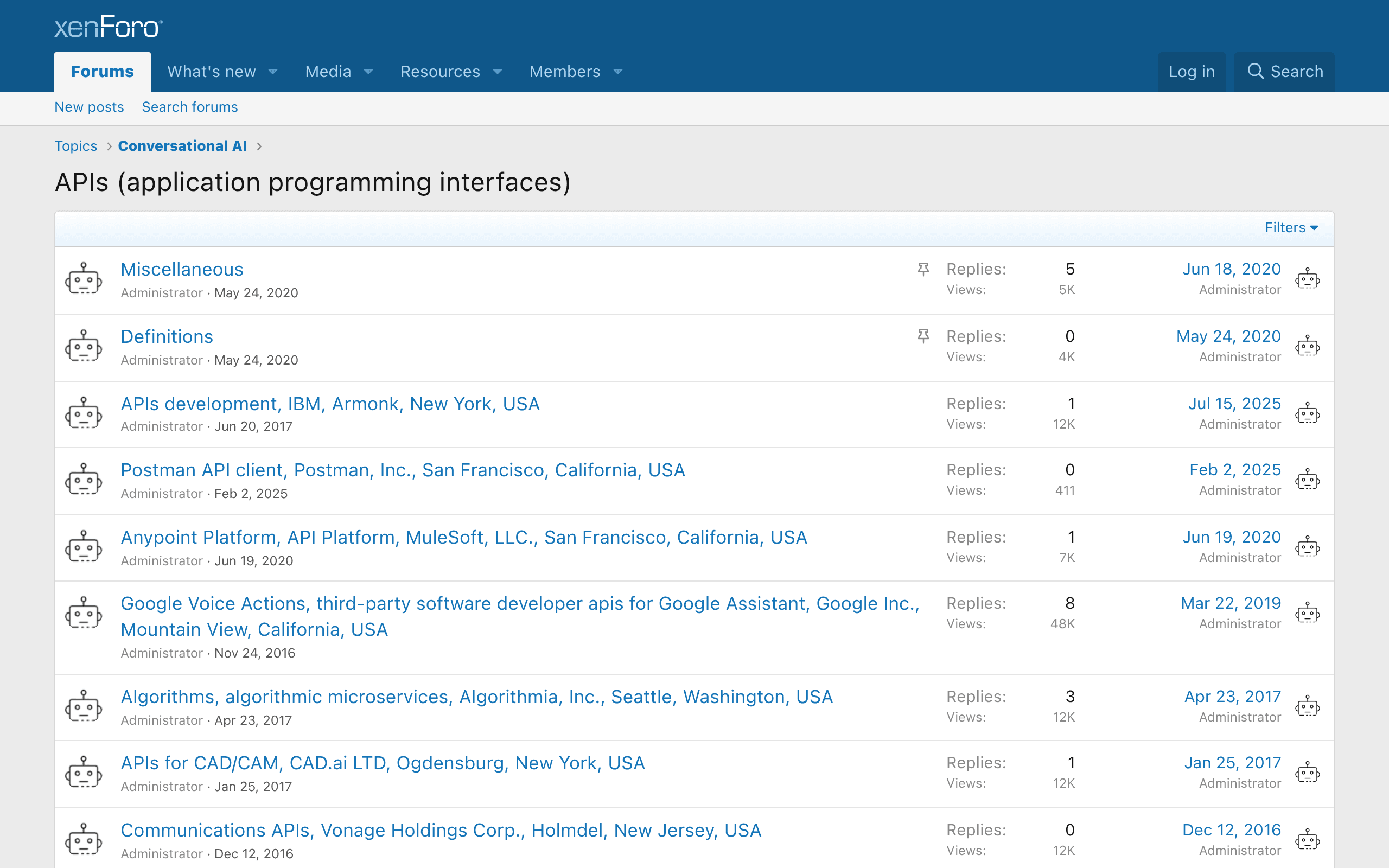The image size is (1389, 868).
Task: Expand the Resources menu arrow
Action: 498,72
